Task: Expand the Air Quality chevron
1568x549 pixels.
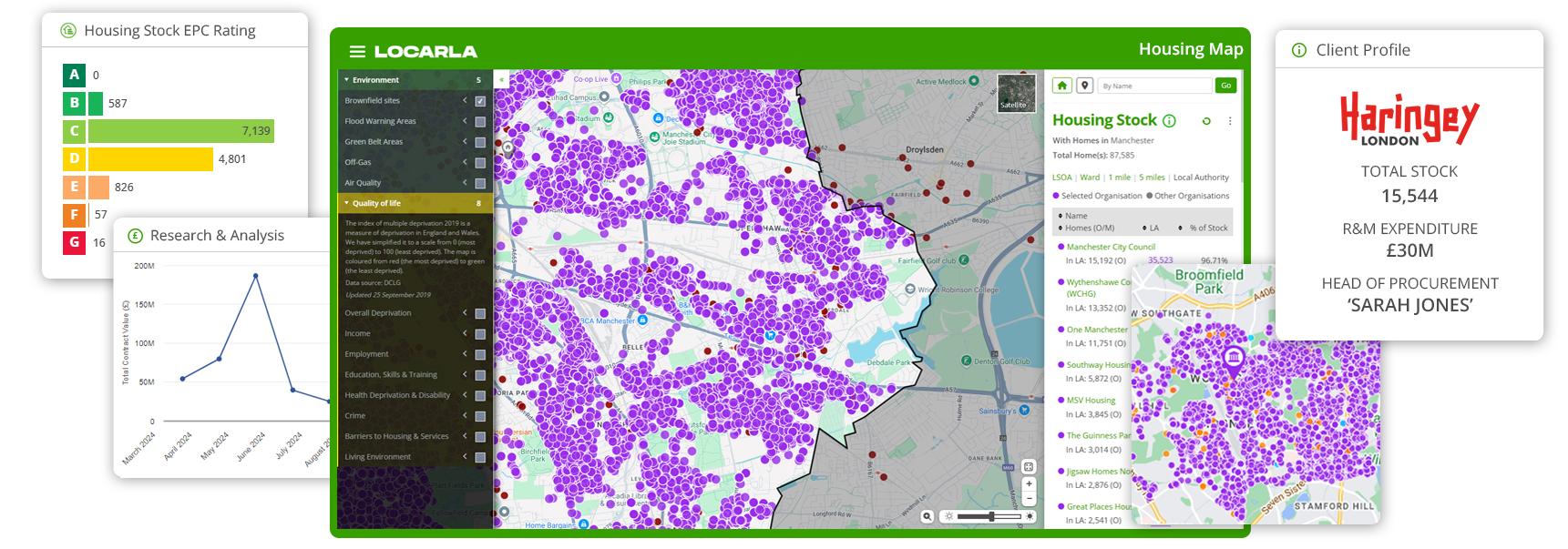Action: 465,182
